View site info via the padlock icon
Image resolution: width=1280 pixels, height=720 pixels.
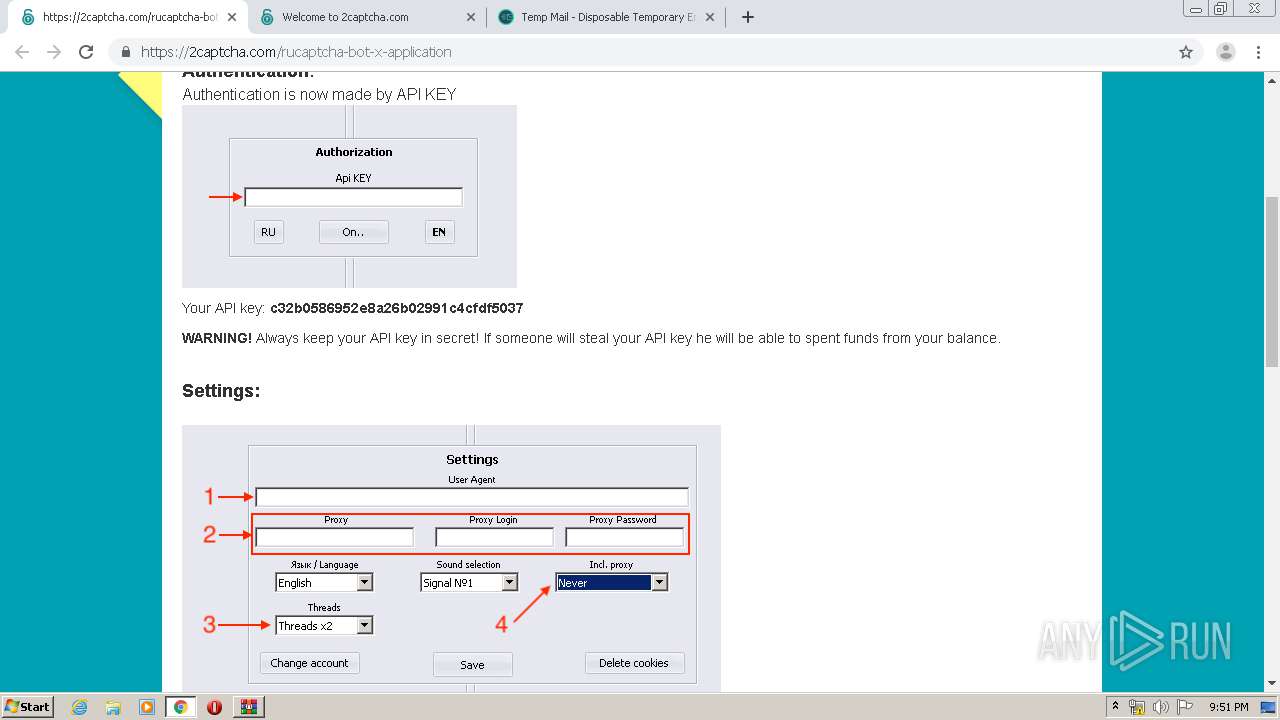(x=126, y=52)
